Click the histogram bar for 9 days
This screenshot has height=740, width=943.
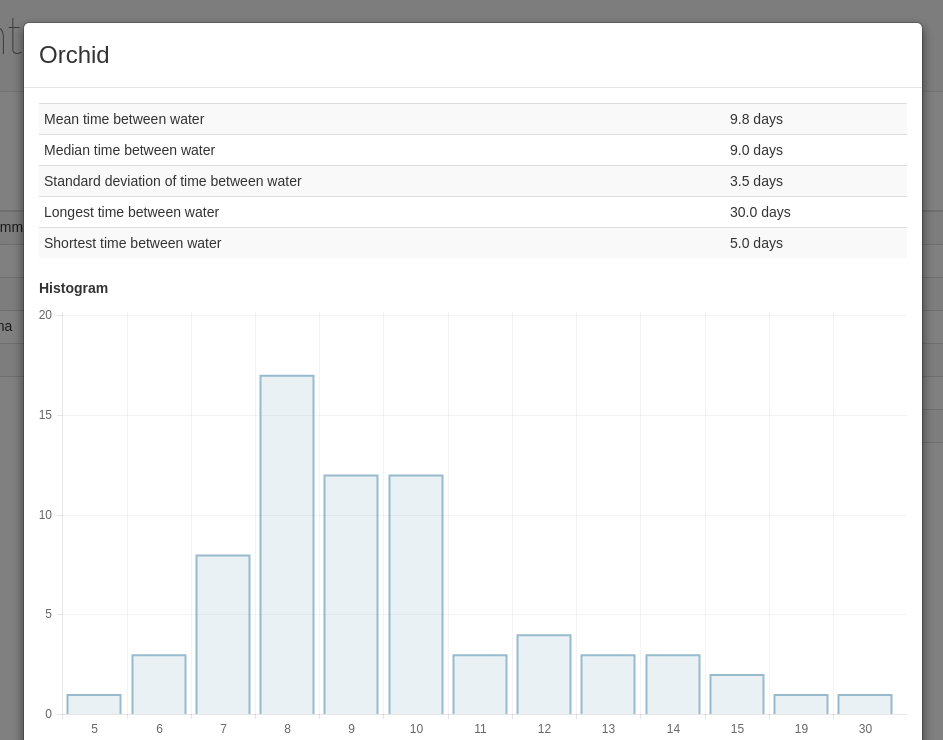[x=351, y=595]
